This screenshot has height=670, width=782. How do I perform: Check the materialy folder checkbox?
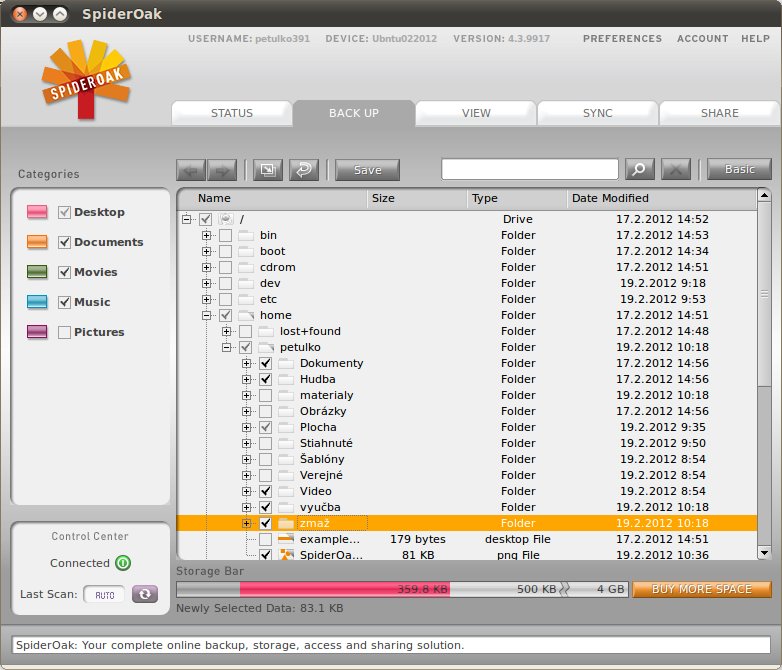(265, 395)
